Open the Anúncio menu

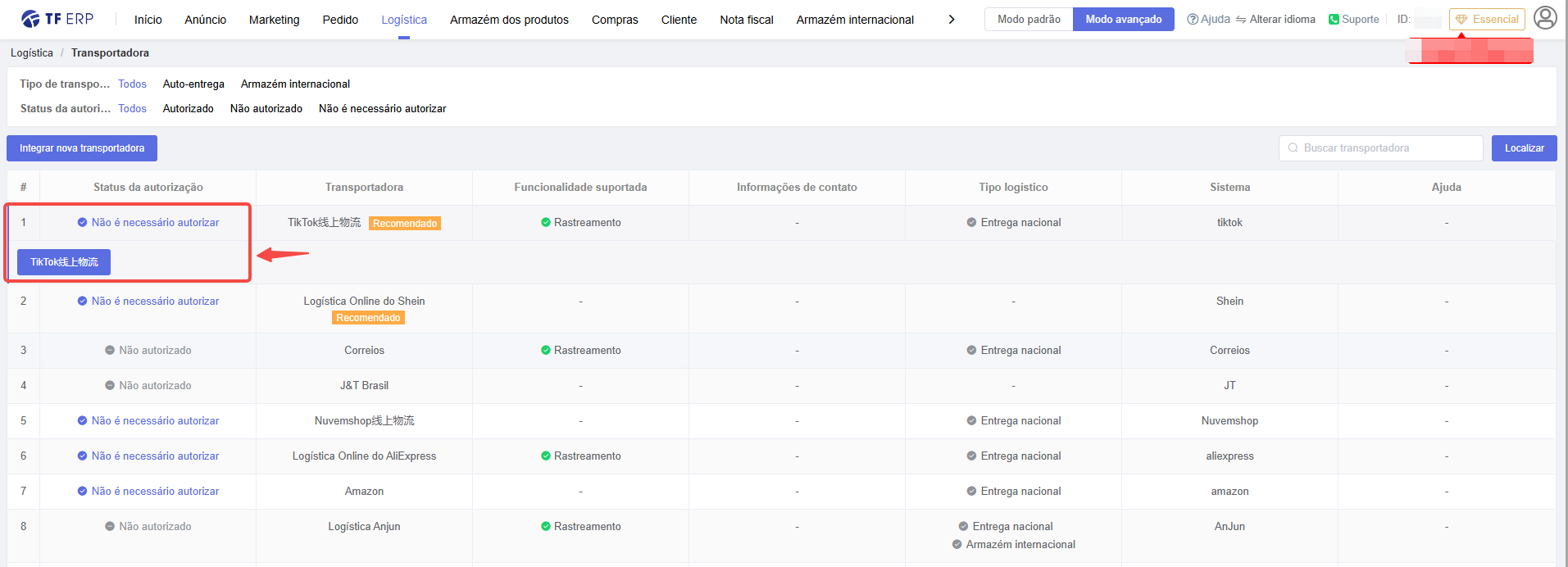tap(205, 20)
